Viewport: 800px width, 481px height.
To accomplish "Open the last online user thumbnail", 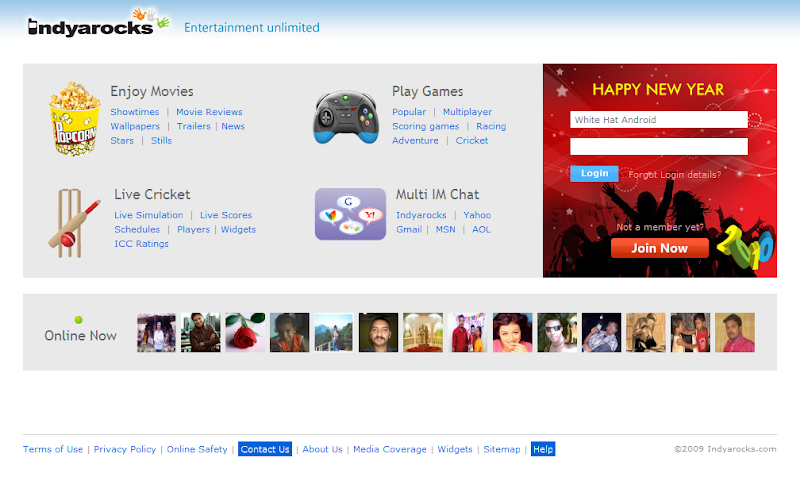I will 735,333.
